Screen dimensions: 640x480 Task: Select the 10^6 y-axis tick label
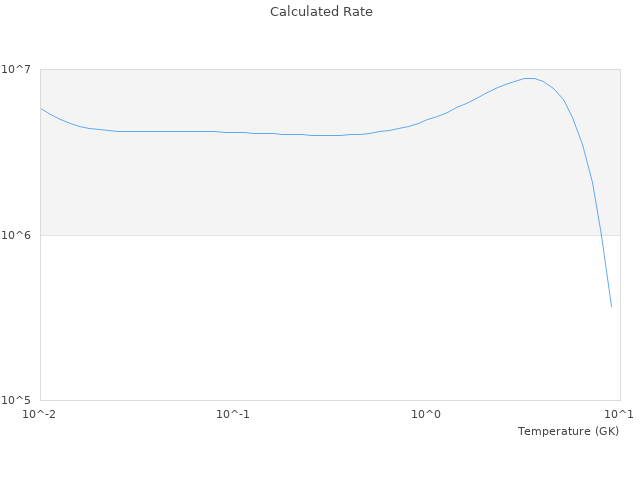[19, 235]
